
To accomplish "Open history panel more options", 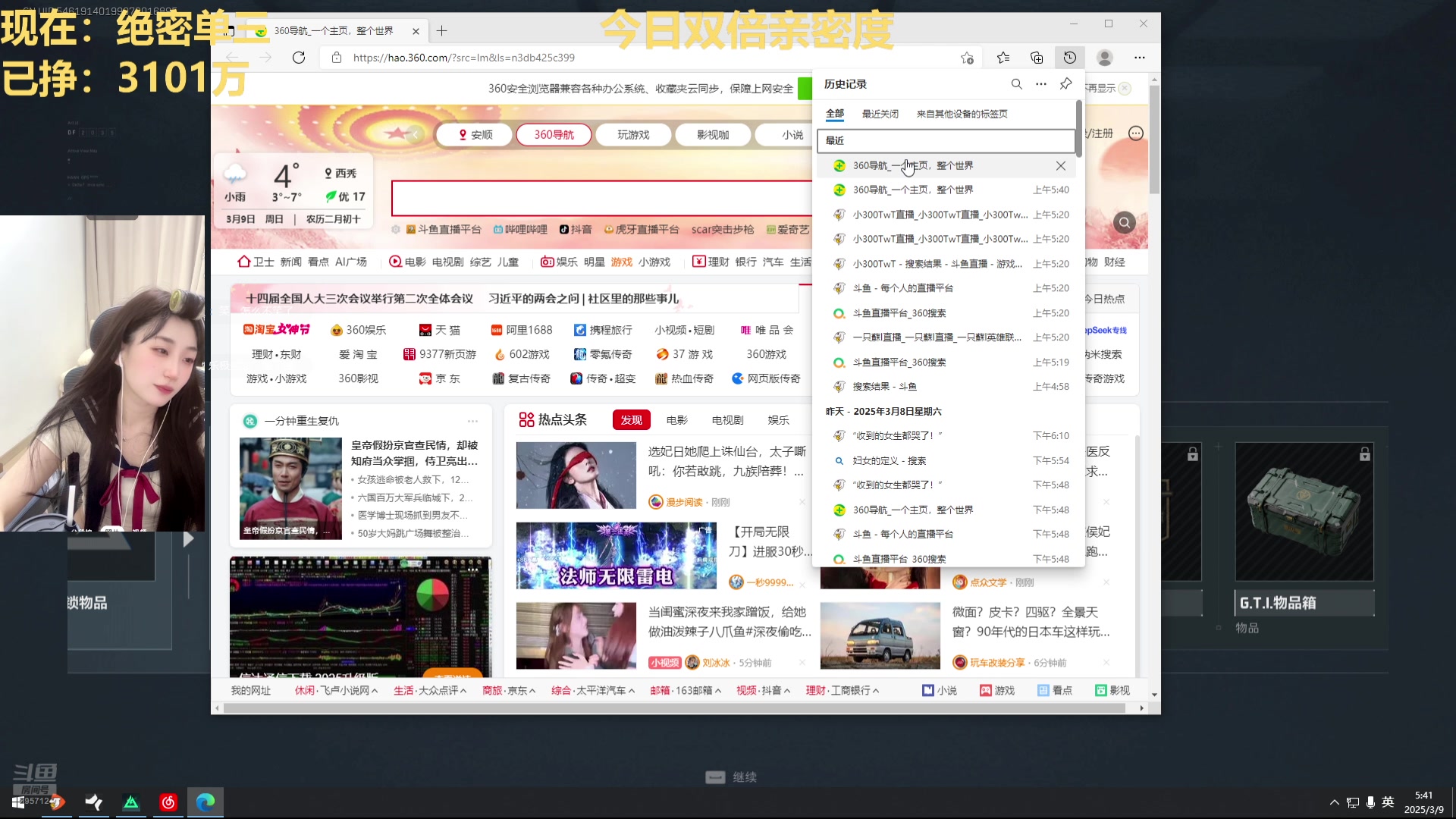I will (1041, 84).
